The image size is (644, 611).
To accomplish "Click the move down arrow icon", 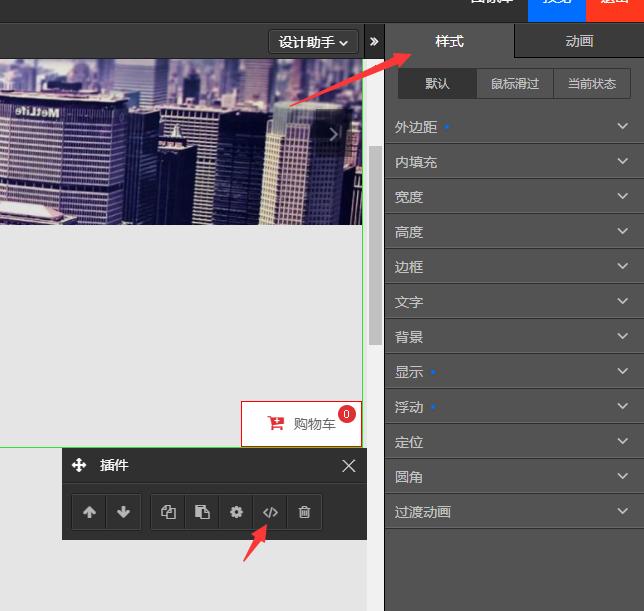I will coord(123,512).
